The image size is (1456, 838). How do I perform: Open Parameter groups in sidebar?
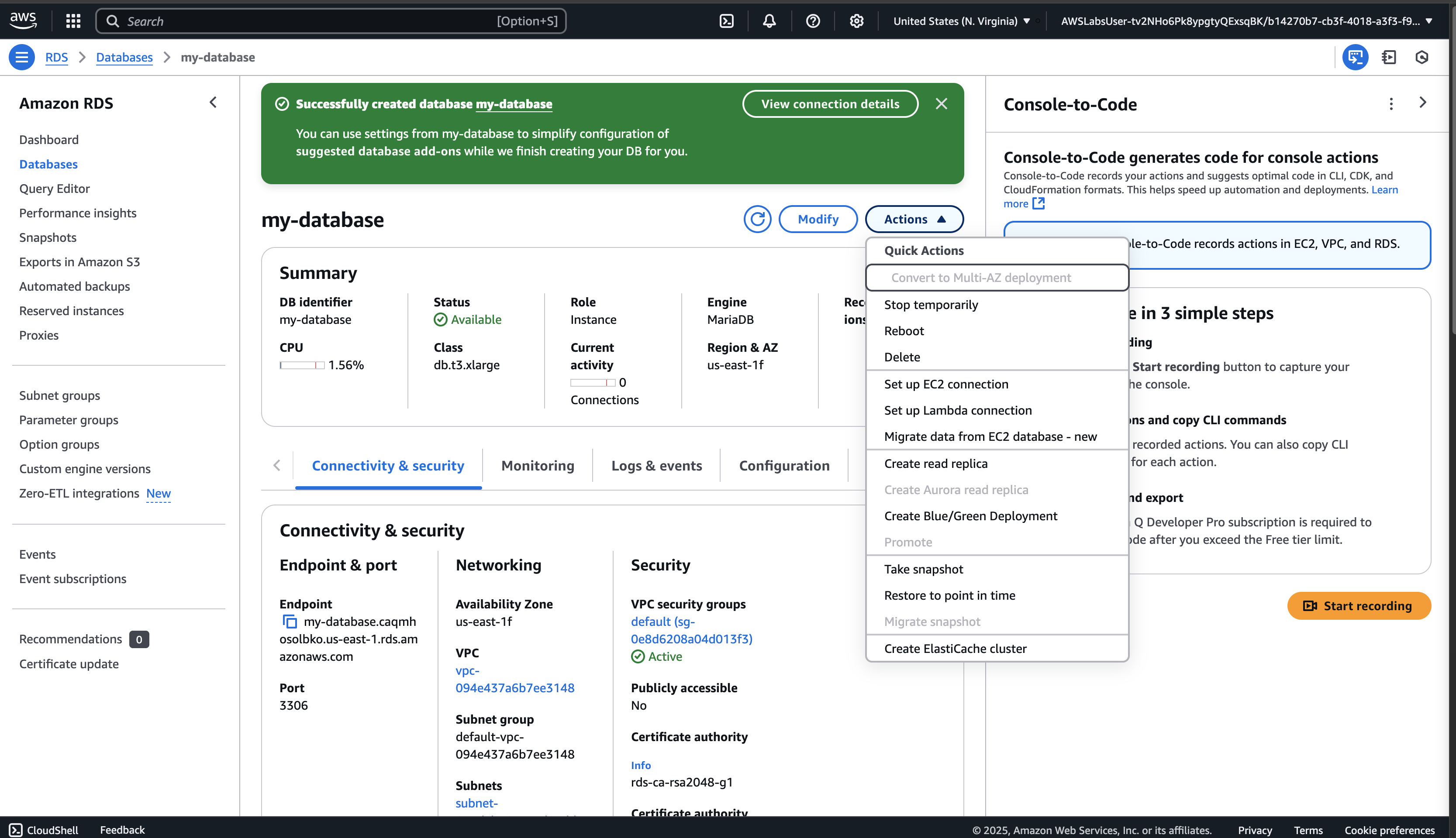69,420
